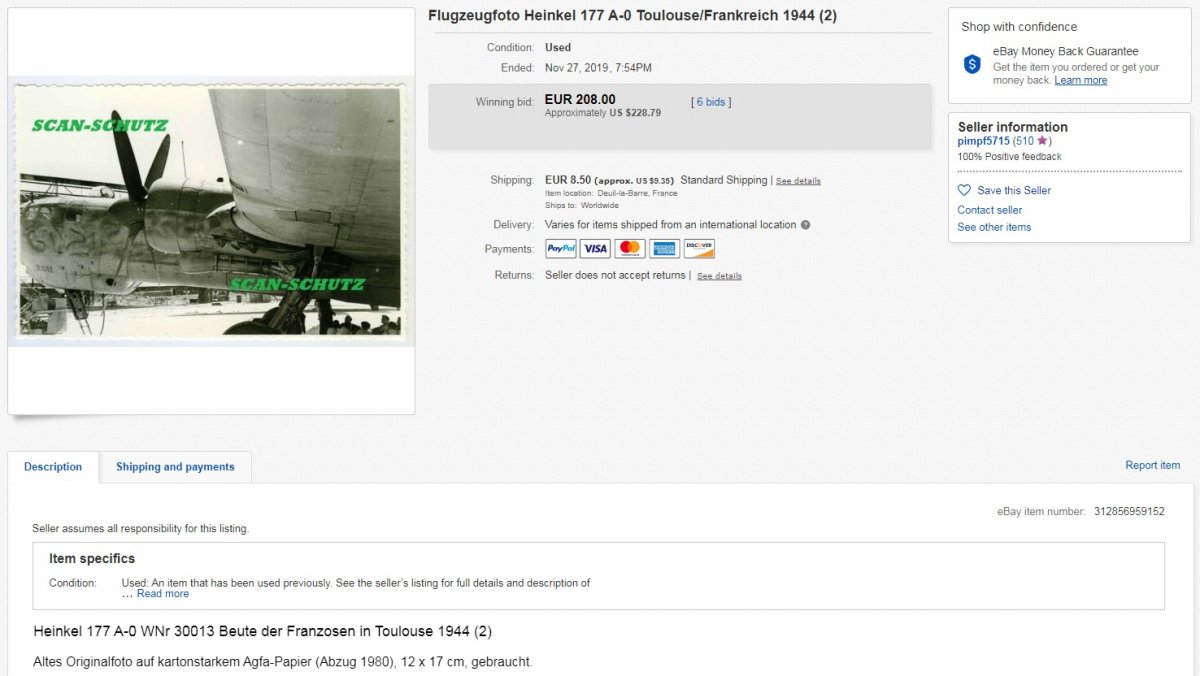The height and width of the screenshot is (676, 1200).
Task: Select the Description tab
Action: [x=53, y=467]
